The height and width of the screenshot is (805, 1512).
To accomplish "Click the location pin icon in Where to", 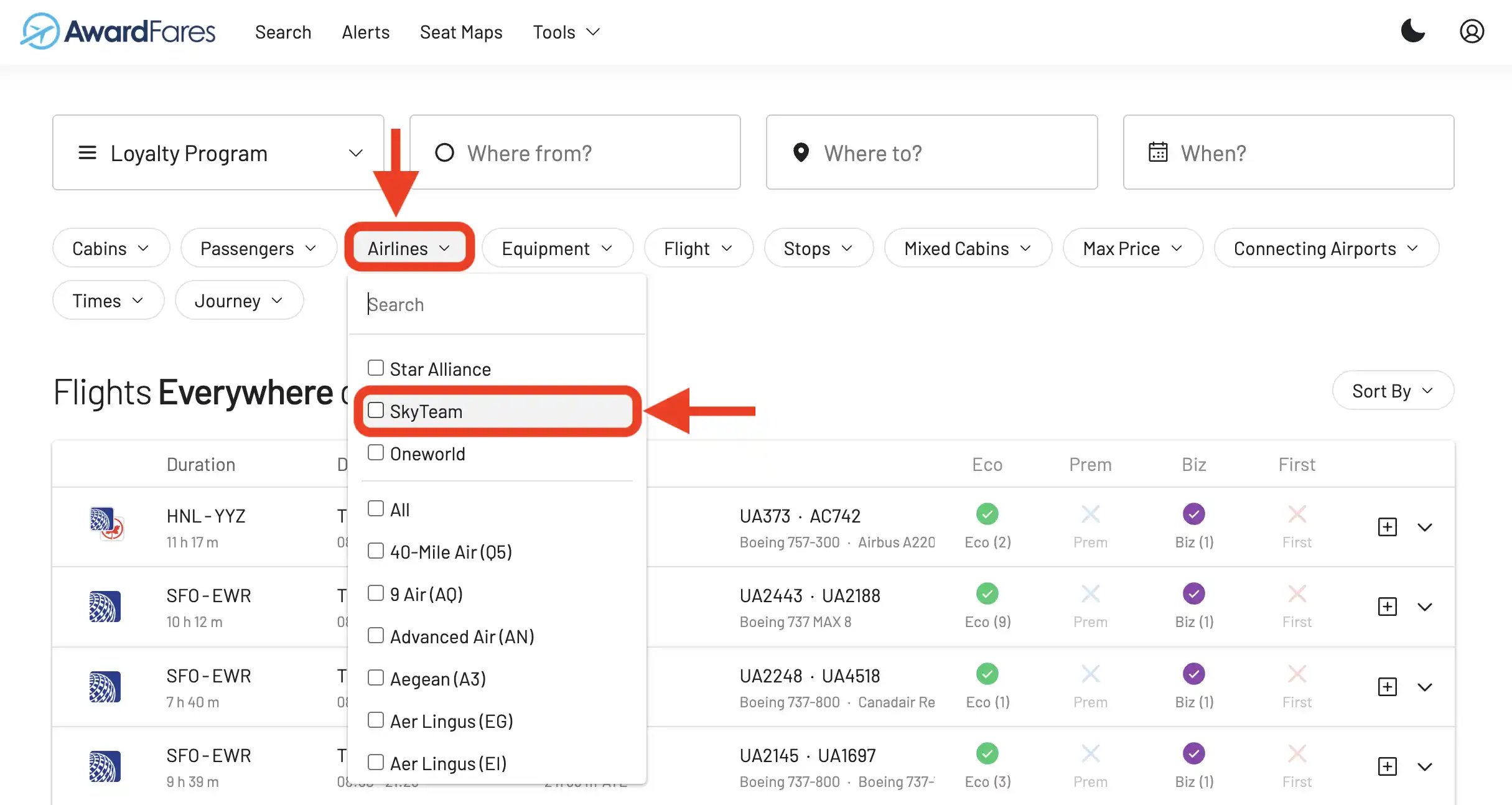I will point(801,152).
